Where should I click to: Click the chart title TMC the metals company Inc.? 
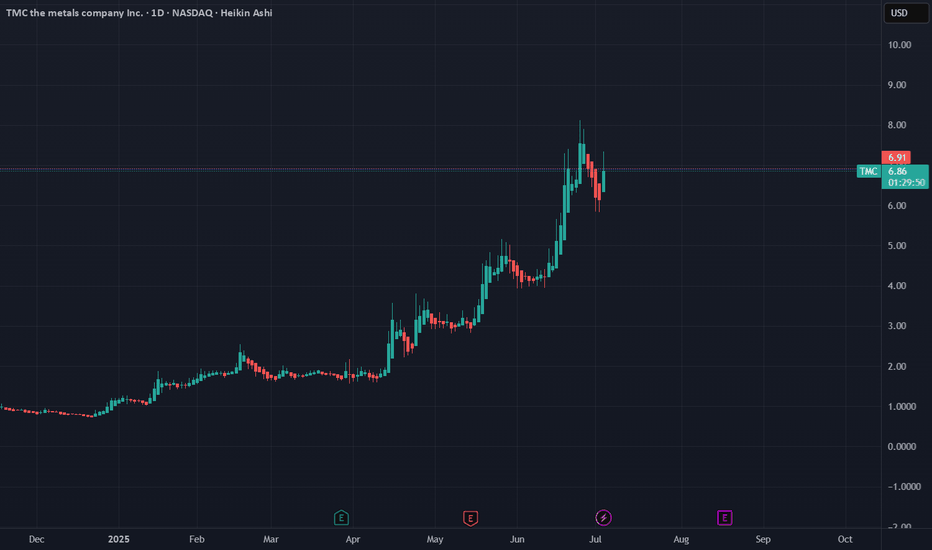[74, 12]
